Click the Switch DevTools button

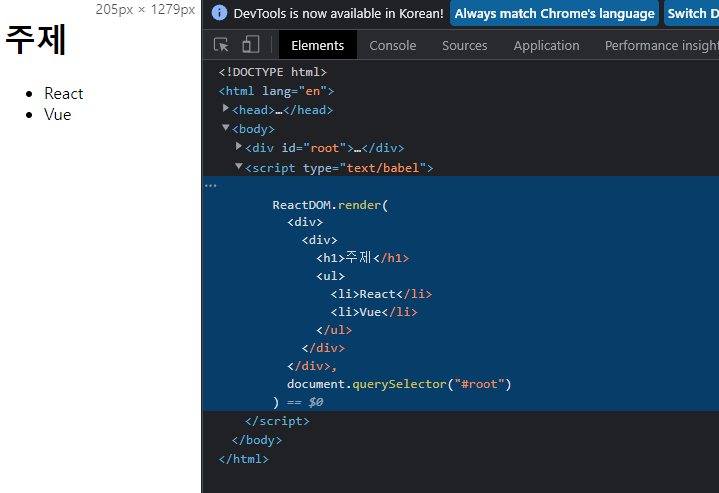point(691,13)
